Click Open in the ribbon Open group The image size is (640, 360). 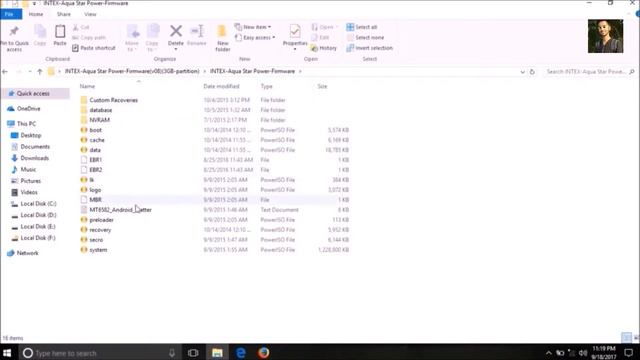[324, 27]
